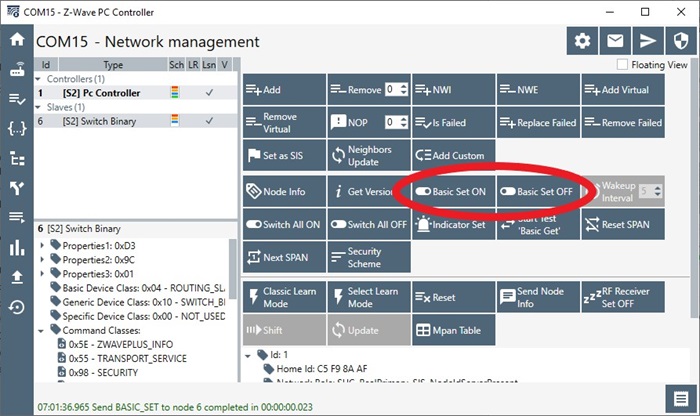Select 0x55 - TRANSPORT_SERVICE command class
This screenshot has height=416, width=700.
[x=127, y=358]
